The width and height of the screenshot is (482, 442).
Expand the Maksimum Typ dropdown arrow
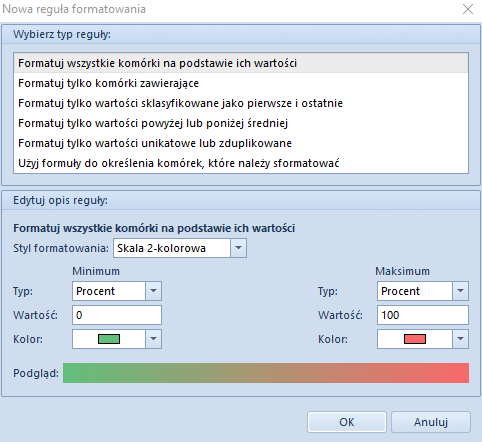[x=460, y=291]
